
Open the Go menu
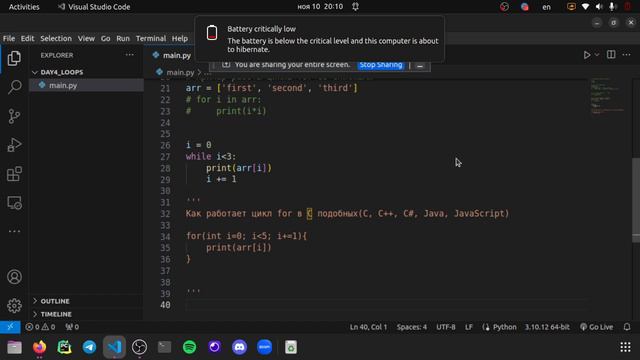(x=105, y=38)
